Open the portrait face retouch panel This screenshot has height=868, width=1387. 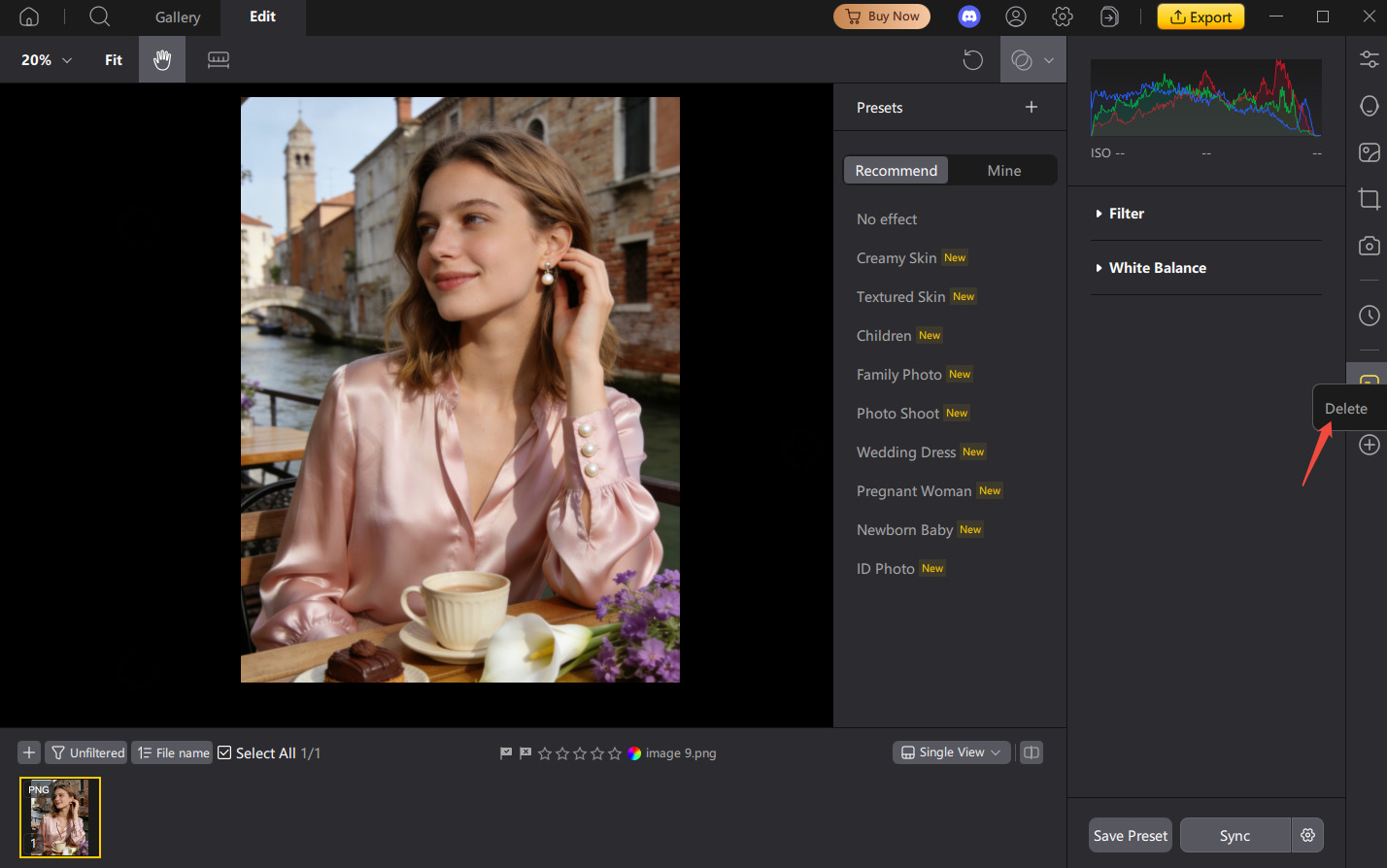[x=1369, y=106]
